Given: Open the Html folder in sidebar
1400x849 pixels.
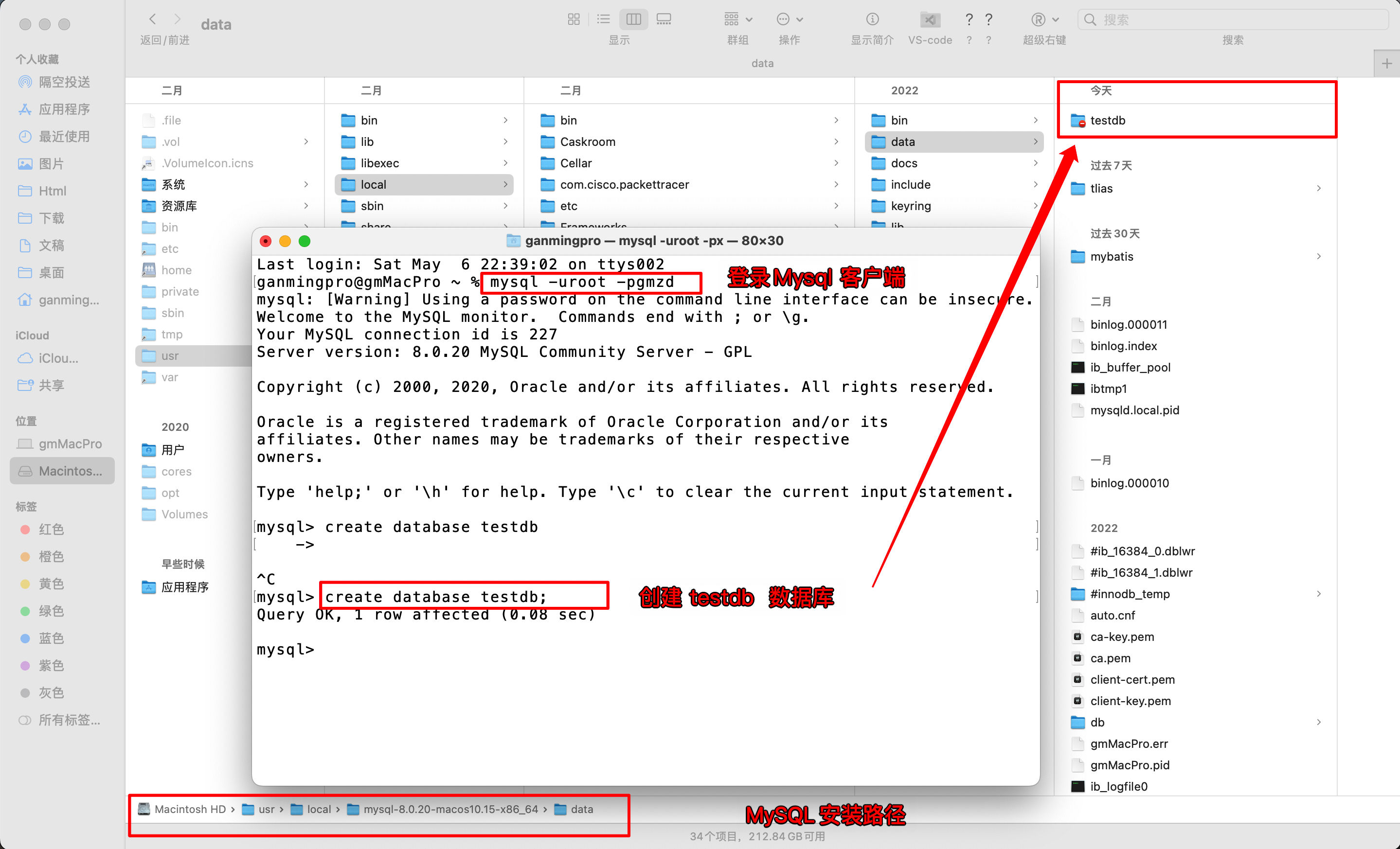Looking at the screenshot, I should click(62, 192).
